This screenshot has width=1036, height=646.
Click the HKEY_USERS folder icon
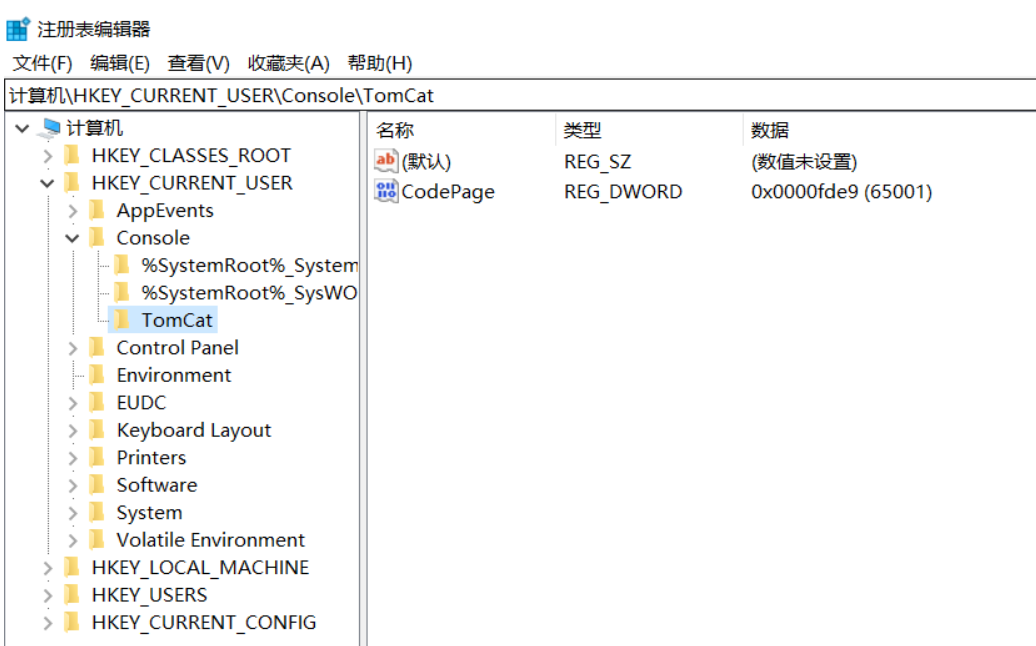72,595
